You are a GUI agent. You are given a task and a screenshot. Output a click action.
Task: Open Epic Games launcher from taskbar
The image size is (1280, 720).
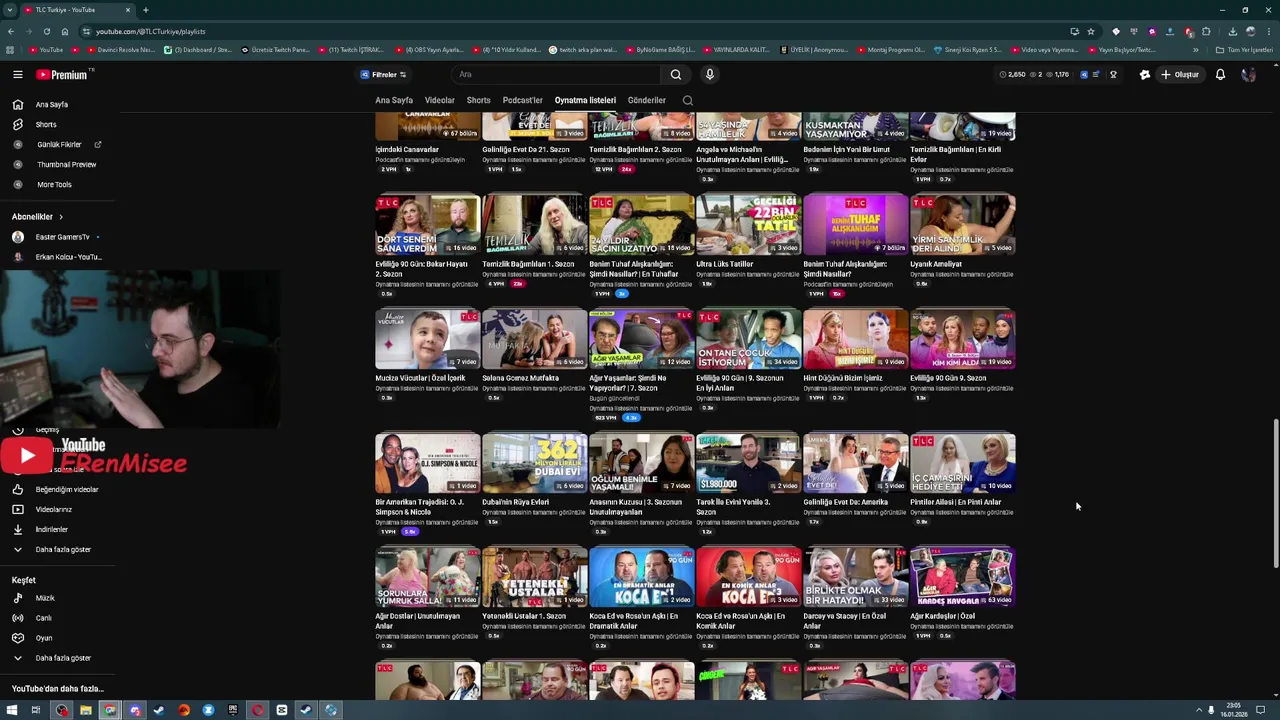pos(233,710)
